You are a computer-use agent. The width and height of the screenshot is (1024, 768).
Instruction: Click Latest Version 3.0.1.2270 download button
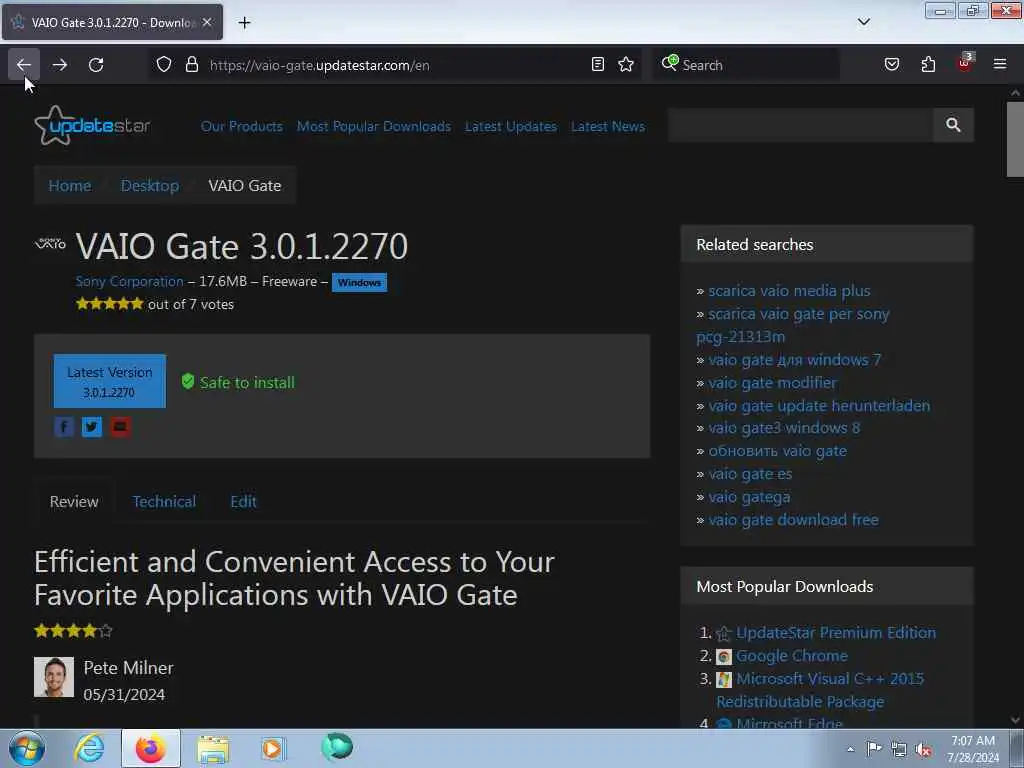[110, 381]
